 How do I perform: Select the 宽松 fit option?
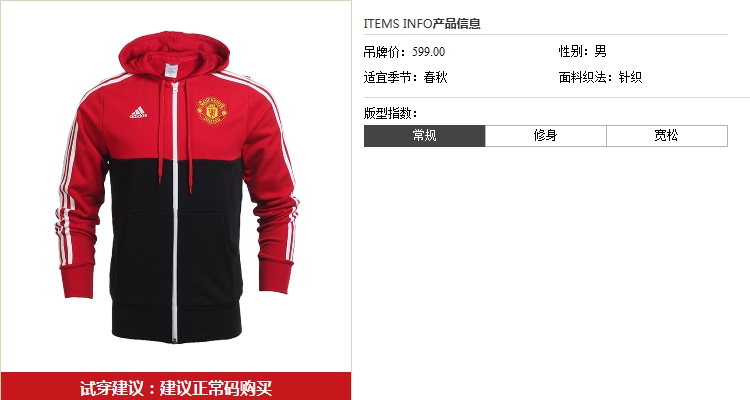click(667, 136)
